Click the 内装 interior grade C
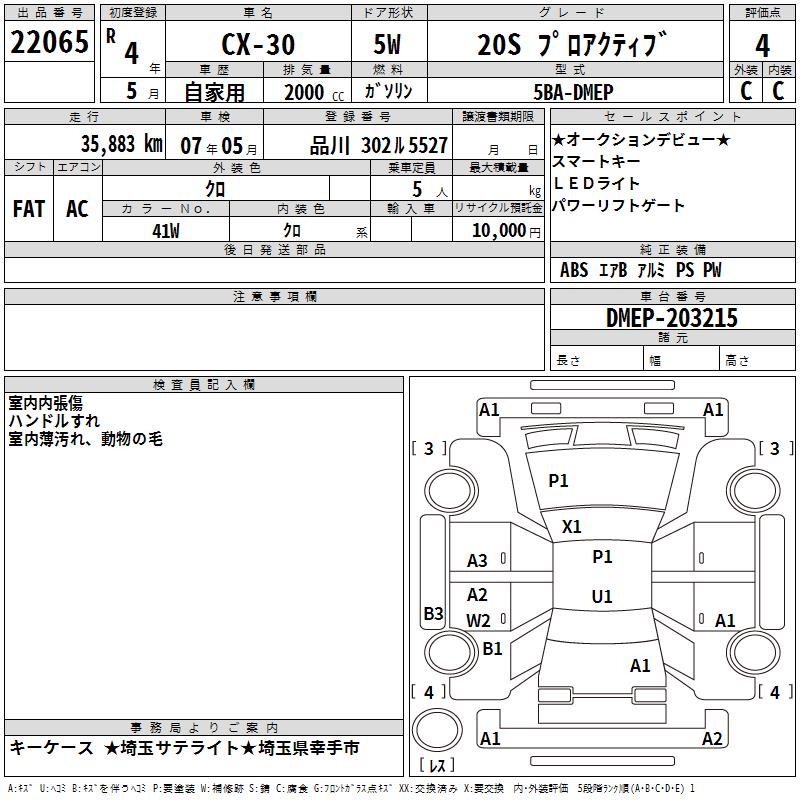The height and width of the screenshot is (800, 800). 778,91
